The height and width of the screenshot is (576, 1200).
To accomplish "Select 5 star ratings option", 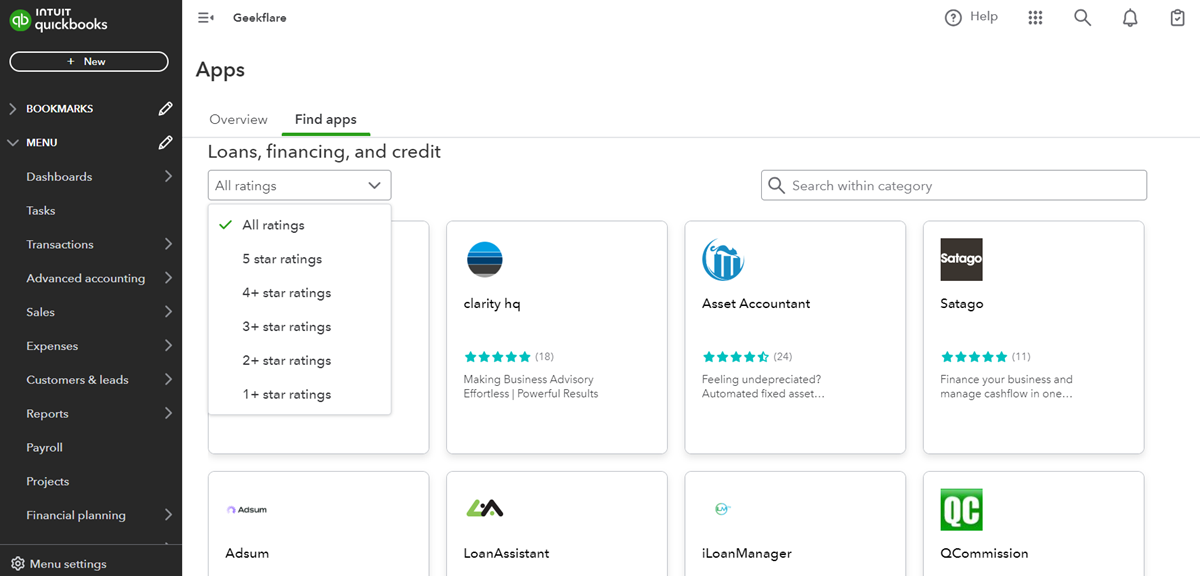I will (299, 259).
